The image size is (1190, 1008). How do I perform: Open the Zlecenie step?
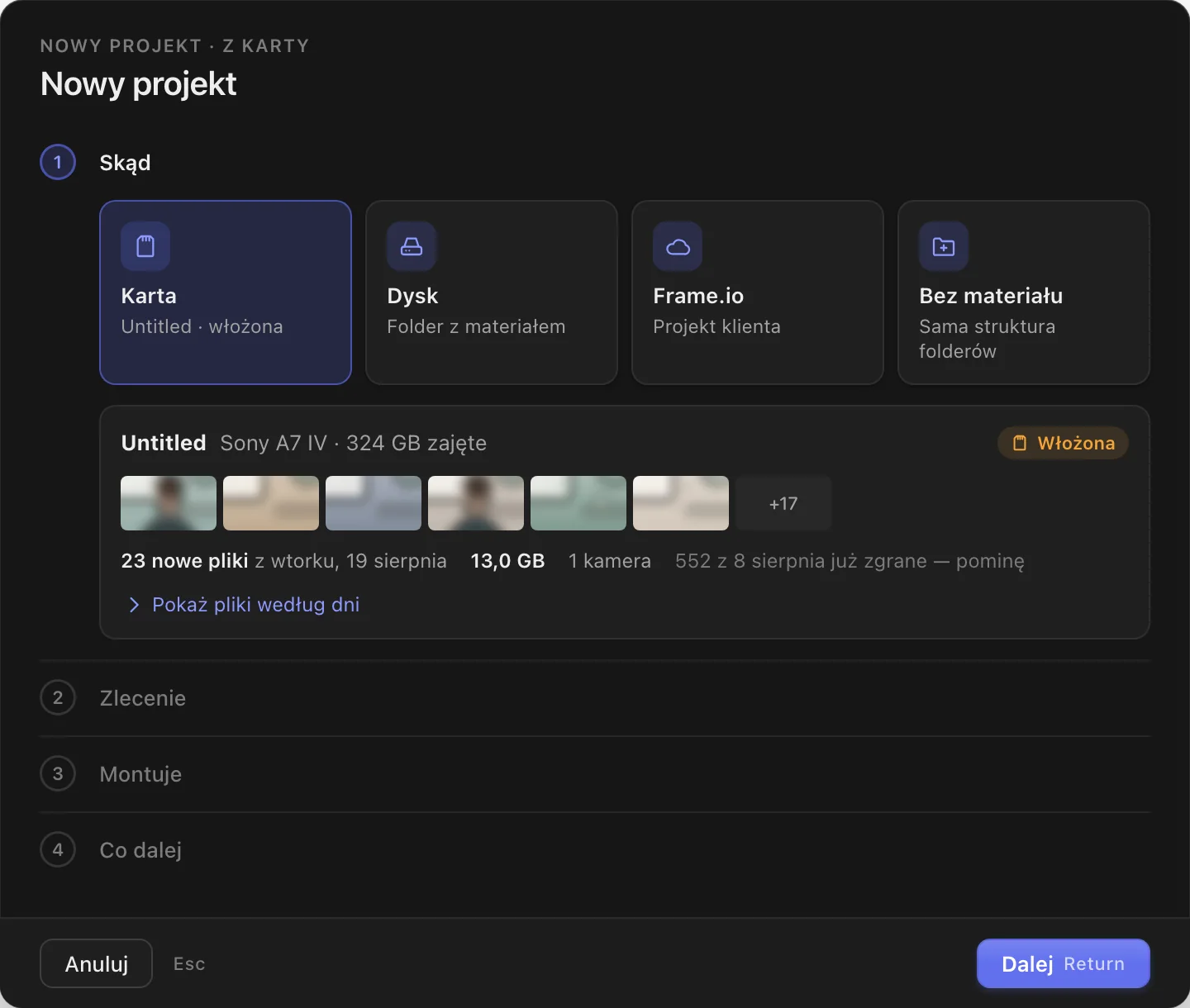pos(595,698)
